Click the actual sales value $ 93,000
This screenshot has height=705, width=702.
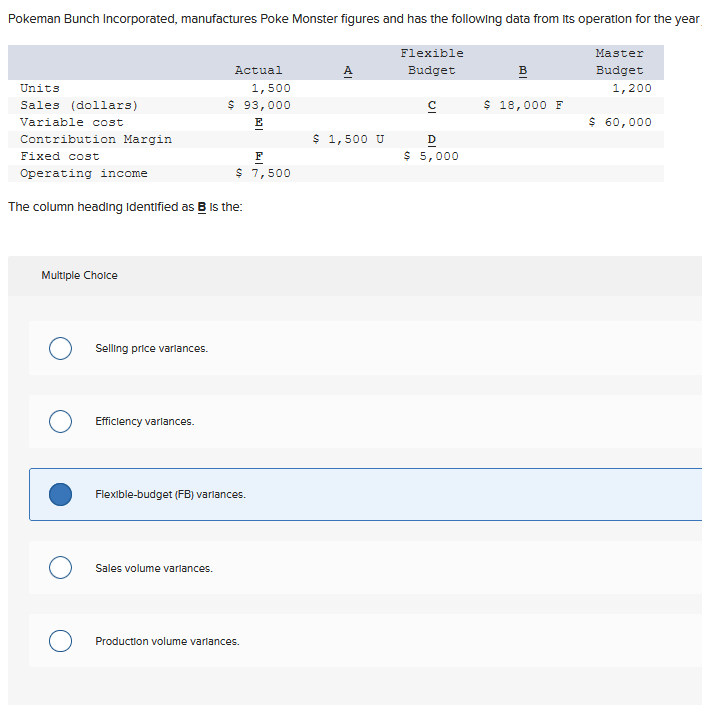pos(259,105)
